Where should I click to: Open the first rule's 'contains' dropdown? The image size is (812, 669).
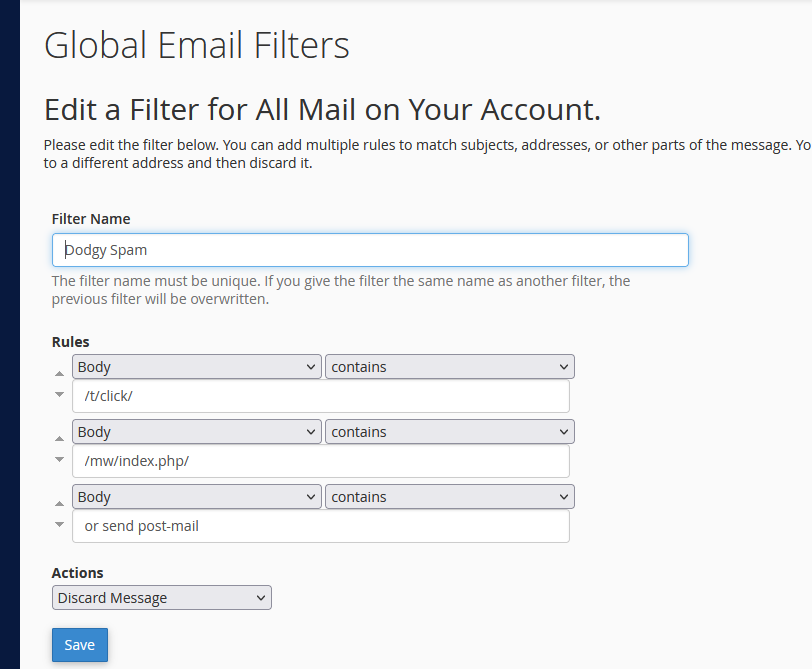click(449, 367)
